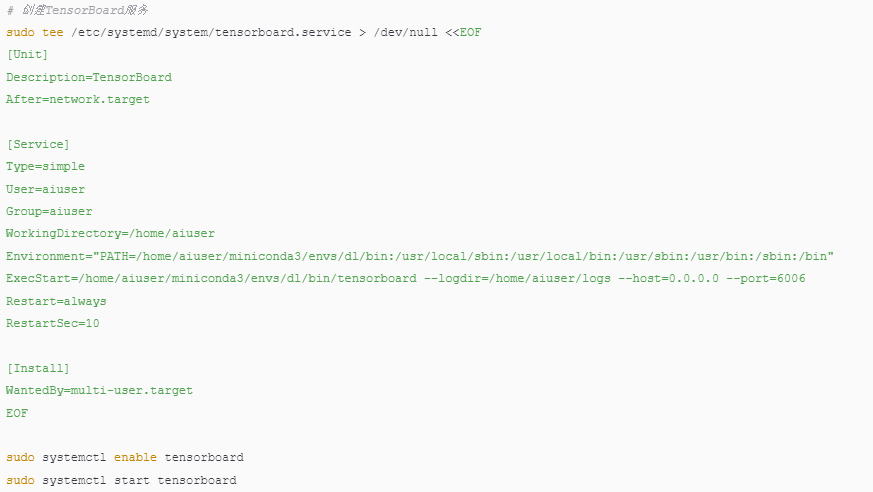The height and width of the screenshot is (492, 873).
Task: Click the Restart=always line
Action: (x=56, y=301)
